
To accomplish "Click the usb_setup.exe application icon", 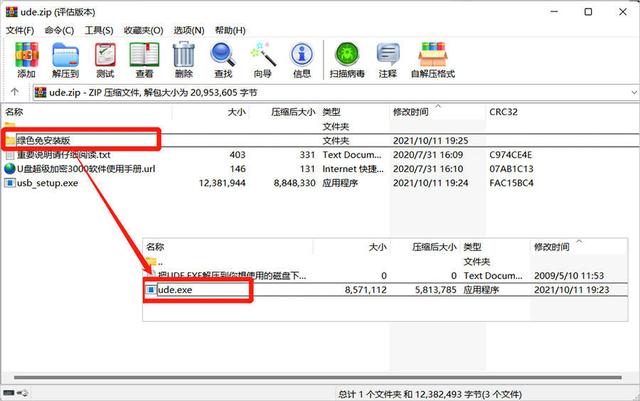I will coord(10,183).
